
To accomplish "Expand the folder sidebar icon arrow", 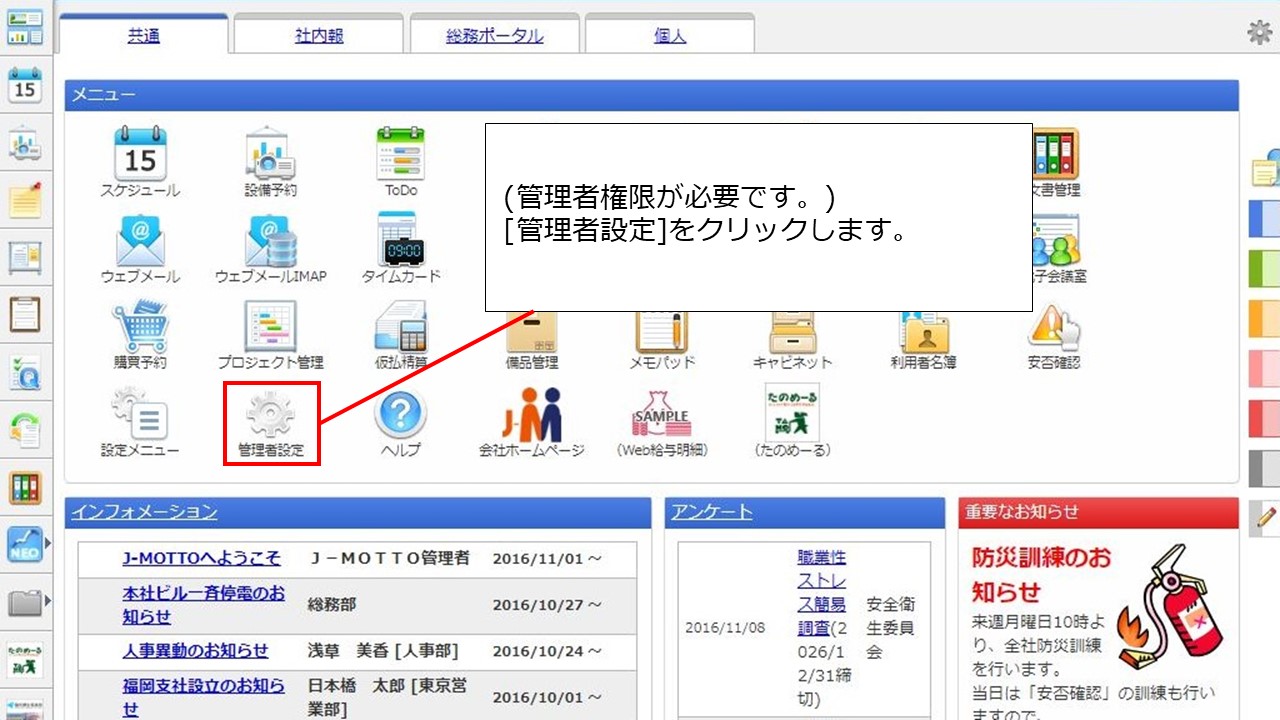I will click(47, 602).
